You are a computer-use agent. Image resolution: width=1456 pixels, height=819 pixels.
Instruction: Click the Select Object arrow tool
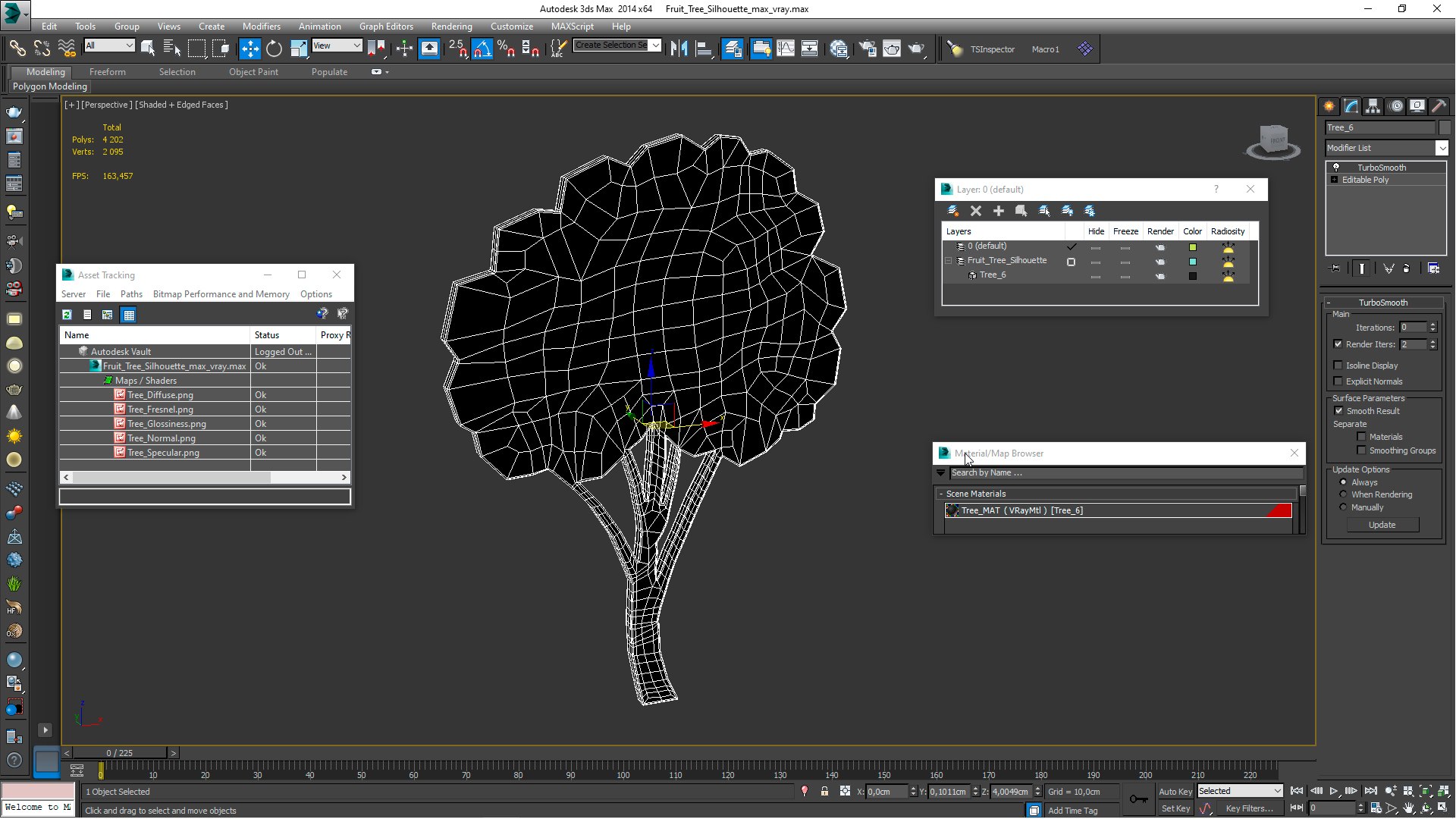point(148,49)
